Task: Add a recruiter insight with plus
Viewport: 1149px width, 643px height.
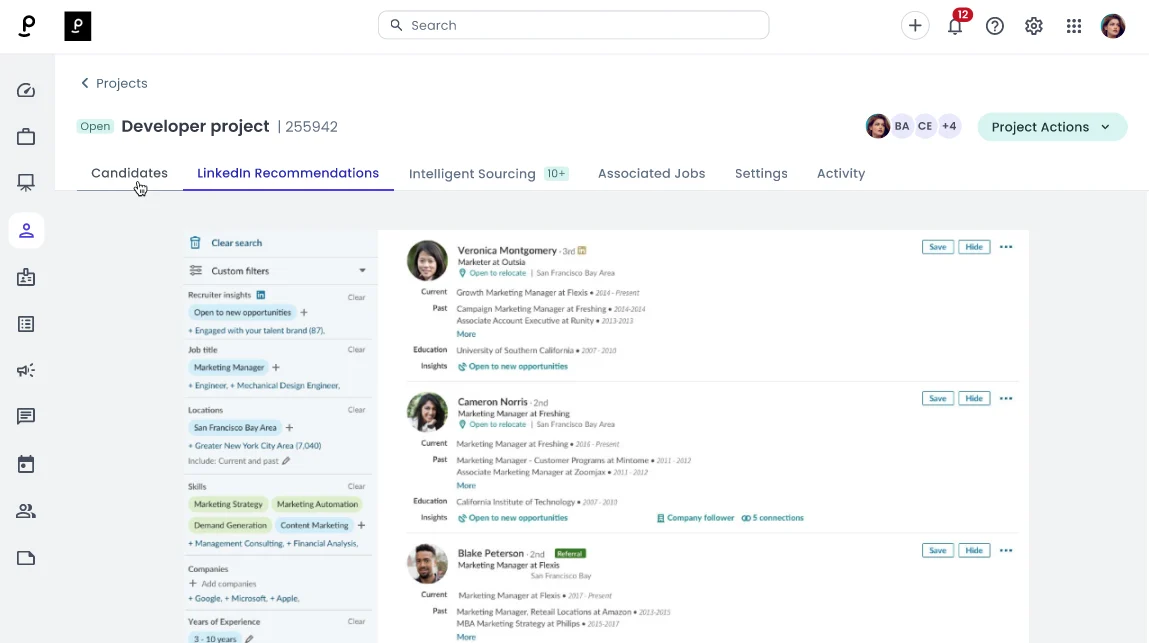Action: click(304, 312)
